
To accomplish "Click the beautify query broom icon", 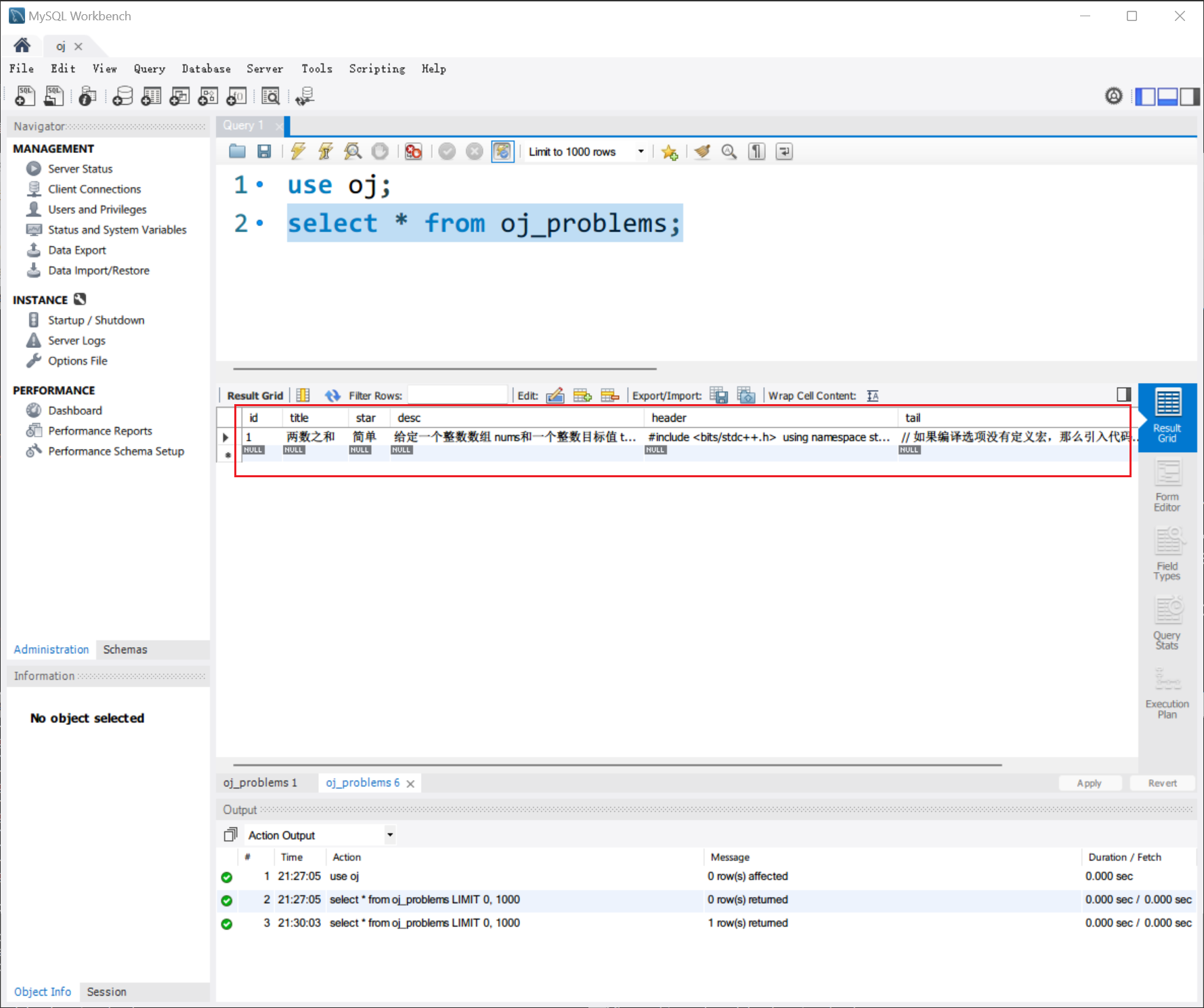I will 702,152.
